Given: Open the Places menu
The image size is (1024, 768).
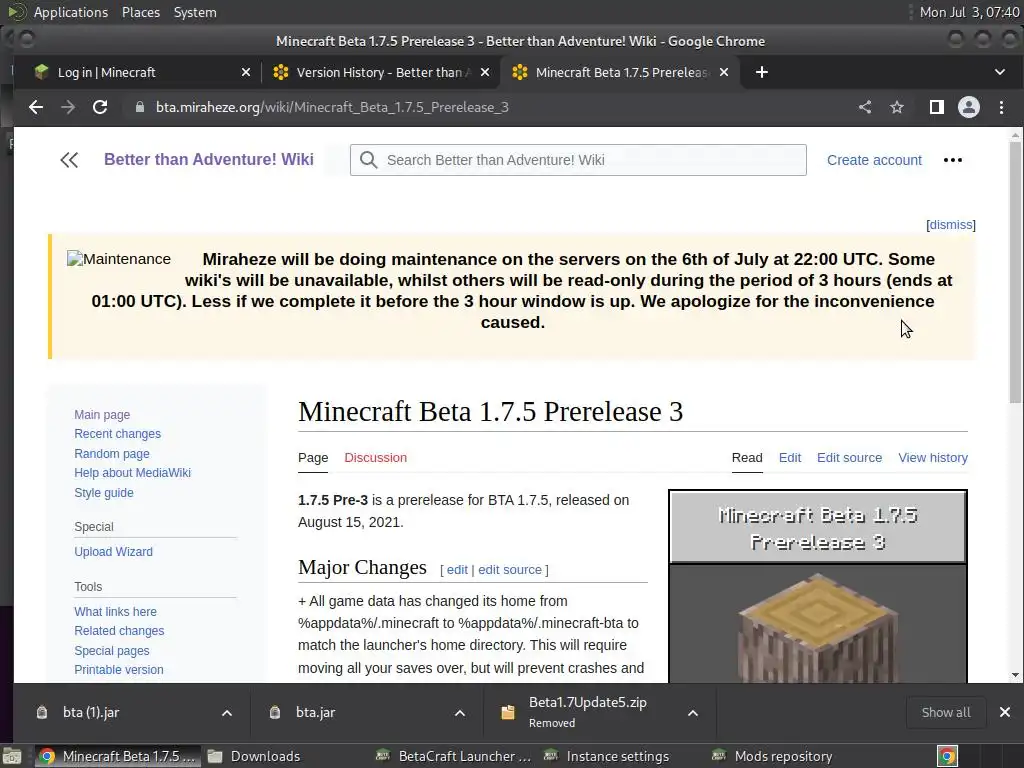Looking at the screenshot, I should tap(140, 12).
